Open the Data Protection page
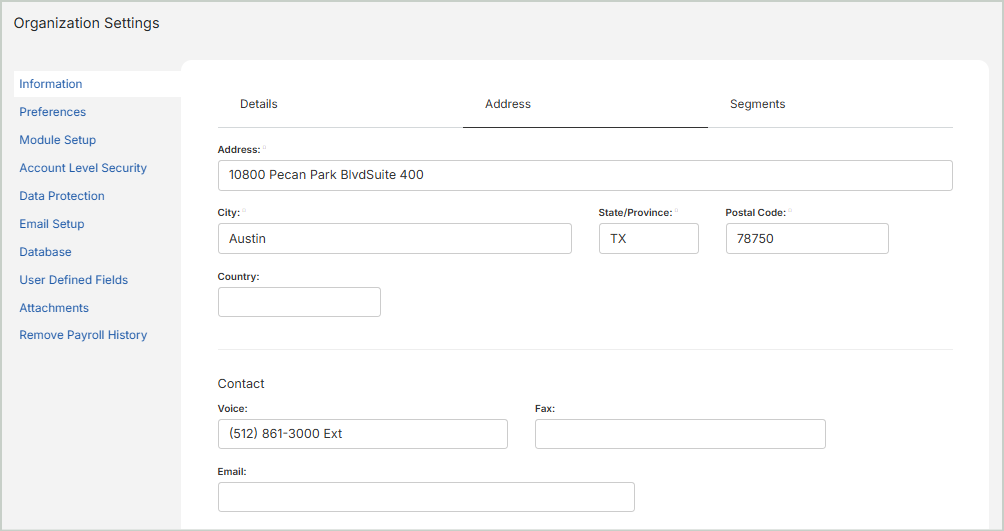This screenshot has width=1004, height=531. 62,196
